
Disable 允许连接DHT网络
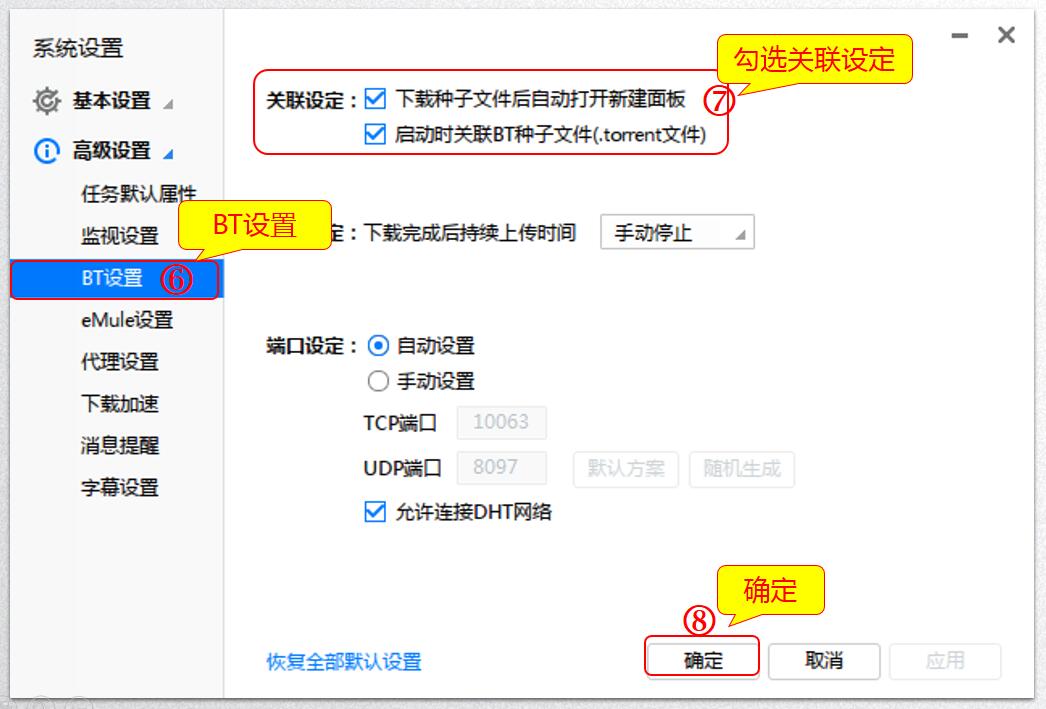click(x=378, y=509)
